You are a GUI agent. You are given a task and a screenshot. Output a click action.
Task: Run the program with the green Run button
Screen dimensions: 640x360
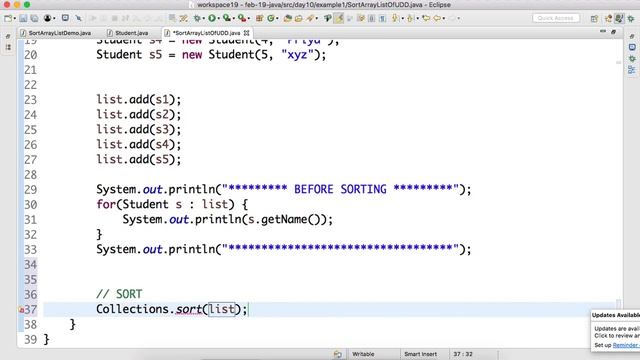[212, 18]
